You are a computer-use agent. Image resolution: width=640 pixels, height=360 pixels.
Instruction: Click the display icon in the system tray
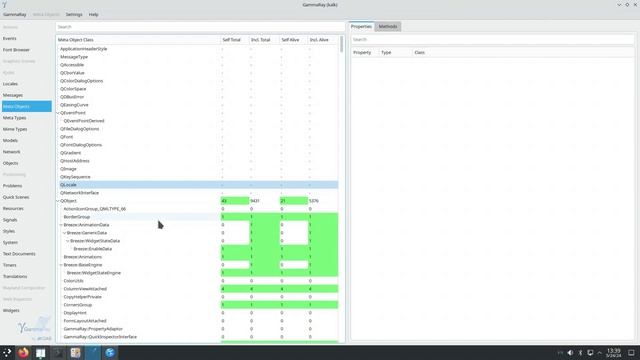click(590, 353)
